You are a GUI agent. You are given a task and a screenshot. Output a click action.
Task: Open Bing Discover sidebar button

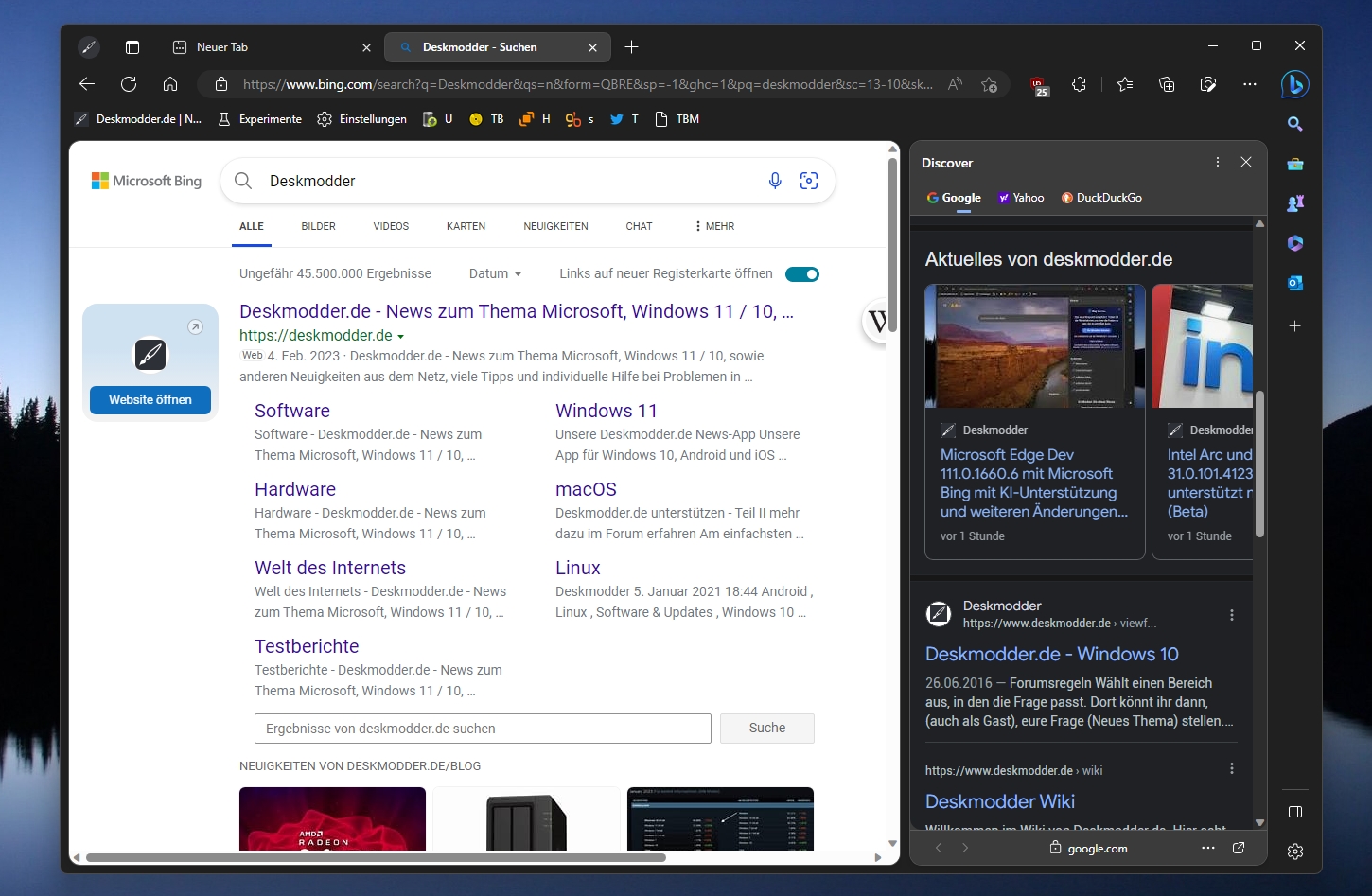(x=1294, y=84)
